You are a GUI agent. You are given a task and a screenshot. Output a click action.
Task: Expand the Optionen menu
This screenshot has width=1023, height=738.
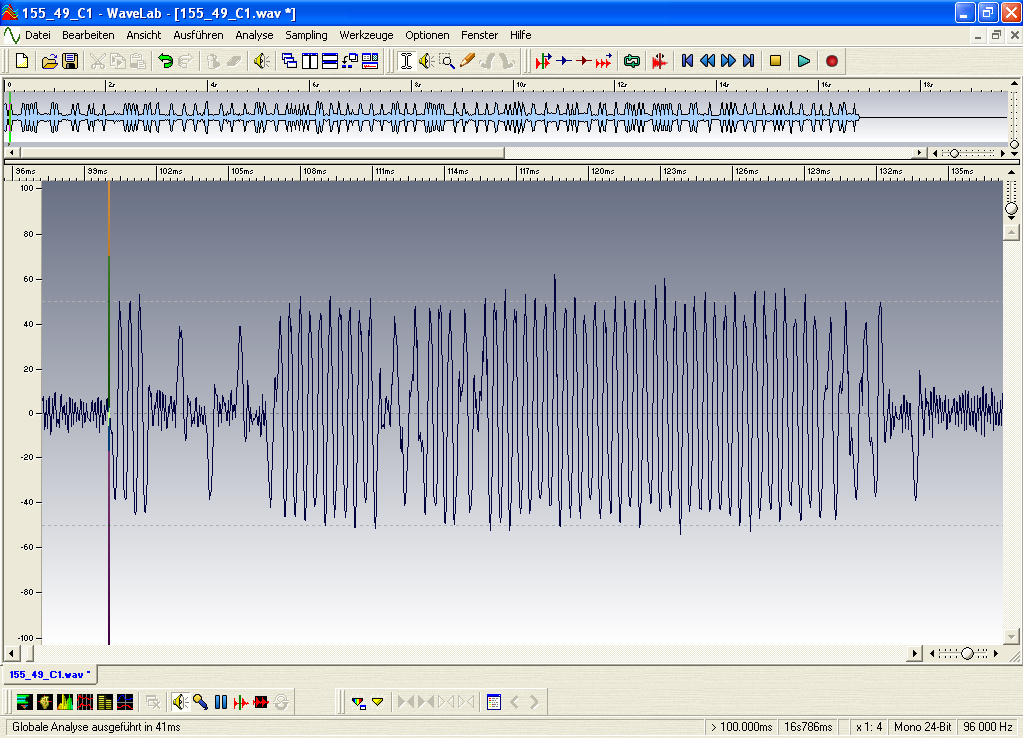pyautogui.click(x=427, y=35)
